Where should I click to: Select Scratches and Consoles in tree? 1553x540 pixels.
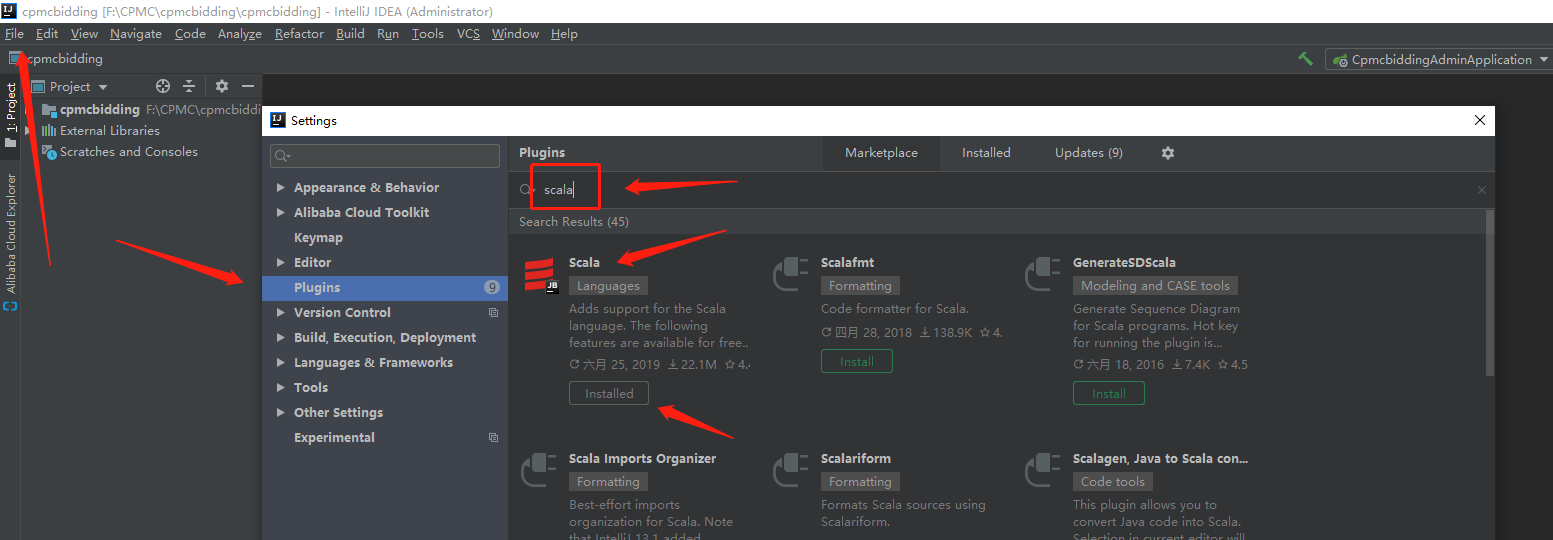pyautogui.click(x=120, y=152)
